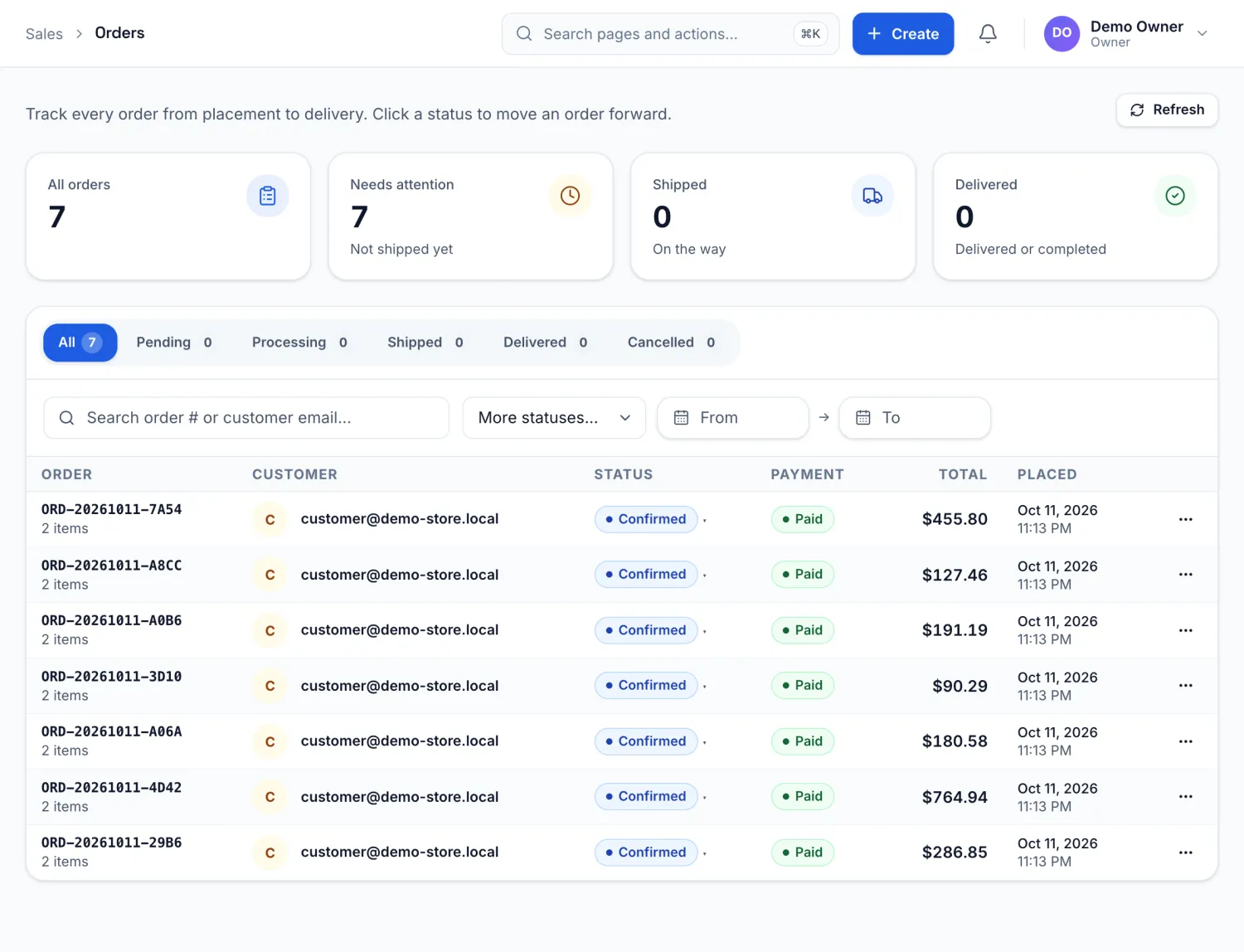The width and height of the screenshot is (1244, 952).
Task: Change Confirmed status of ORD-20261011-3D10
Action: pyautogui.click(x=646, y=686)
